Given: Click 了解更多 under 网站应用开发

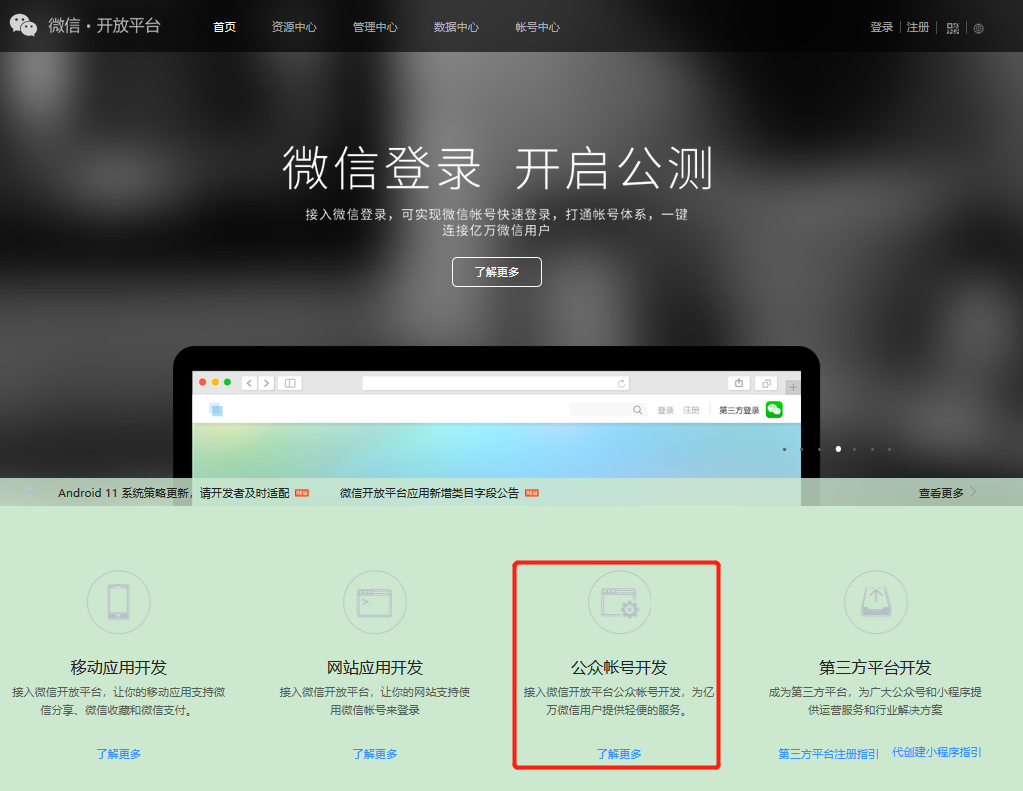Looking at the screenshot, I should [374, 754].
